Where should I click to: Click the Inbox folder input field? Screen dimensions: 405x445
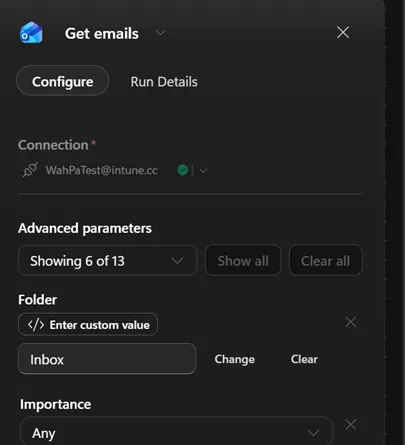pyautogui.click(x=107, y=359)
